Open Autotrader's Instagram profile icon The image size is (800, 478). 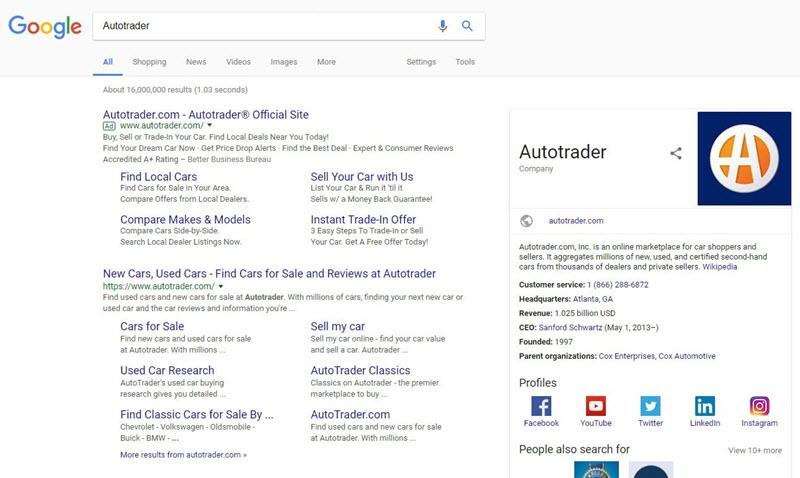pos(760,406)
